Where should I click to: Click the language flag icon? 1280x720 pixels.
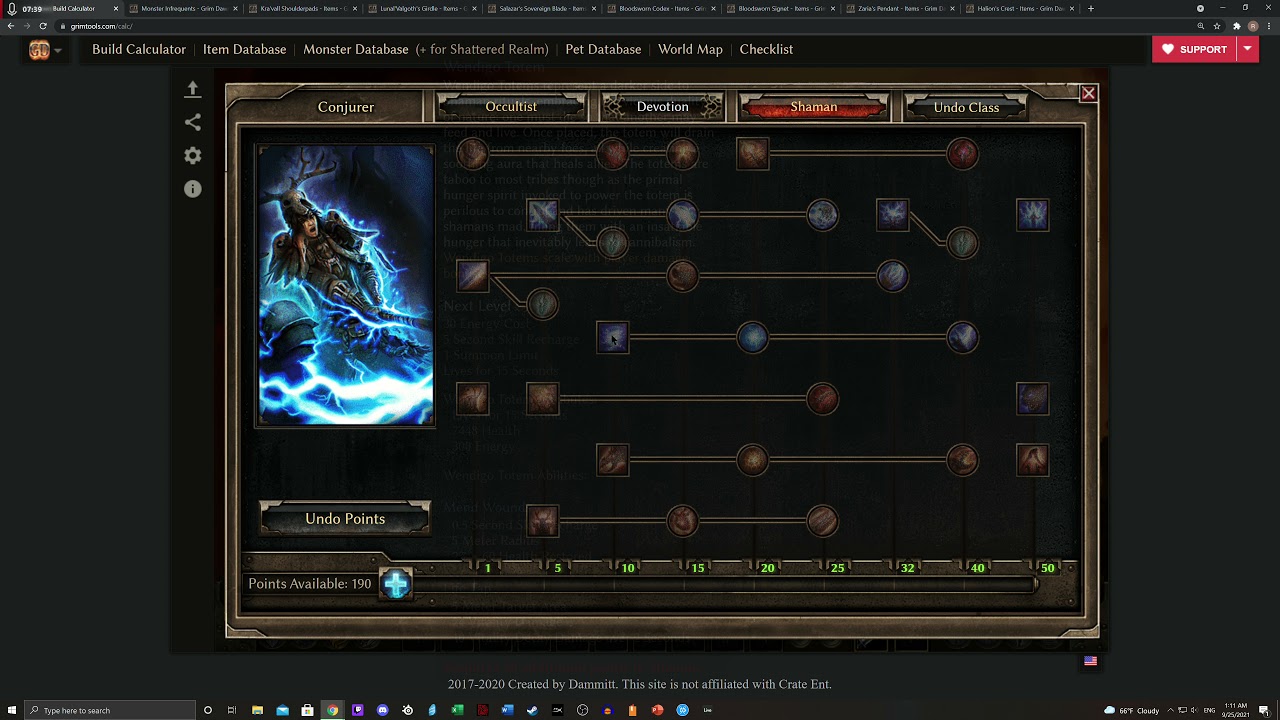[1091, 661]
